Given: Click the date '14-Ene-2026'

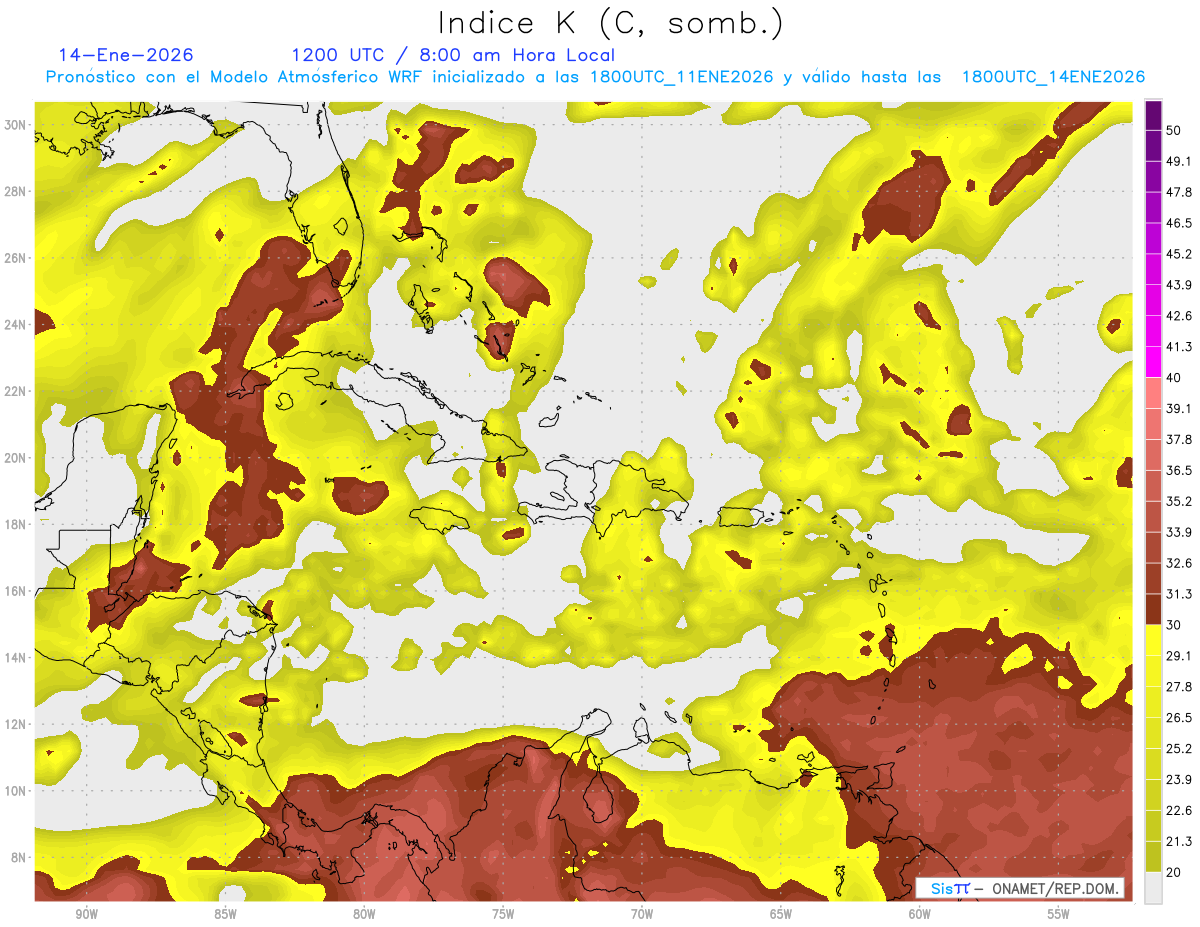Looking at the screenshot, I should click(126, 55).
